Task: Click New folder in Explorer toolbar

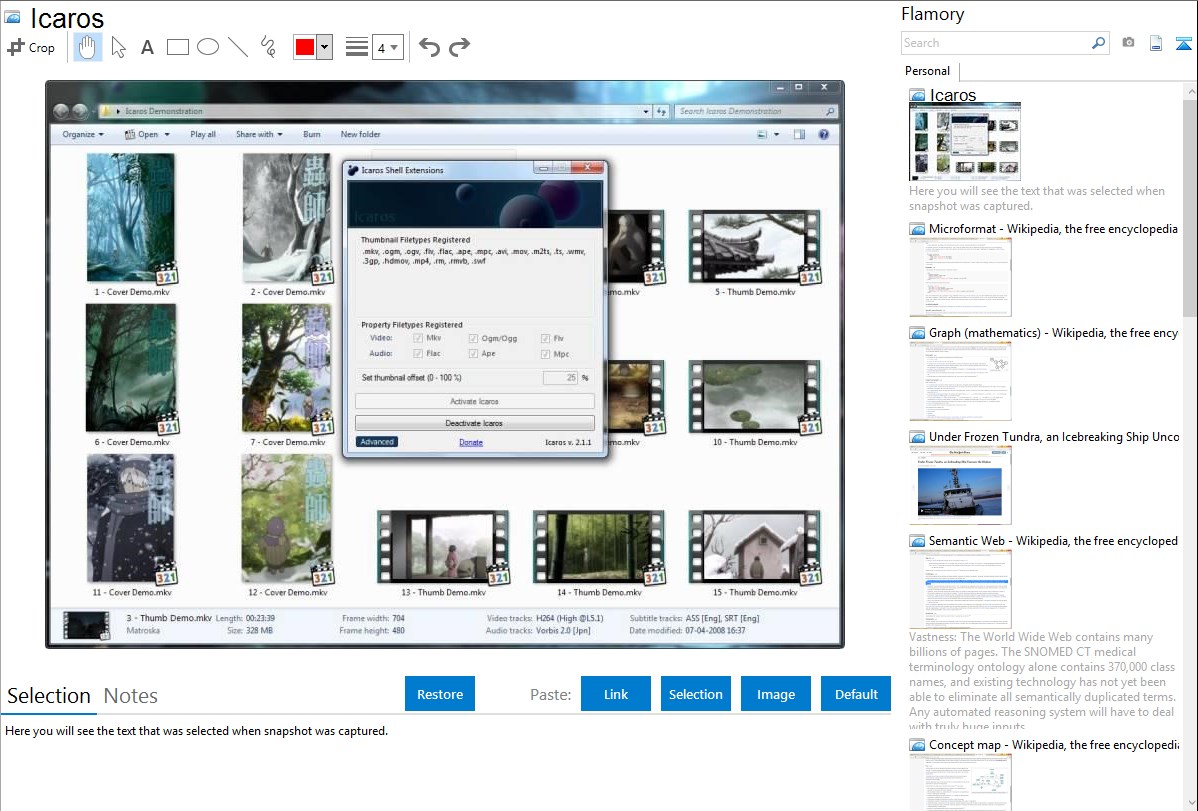Action: (x=361, y=135)
